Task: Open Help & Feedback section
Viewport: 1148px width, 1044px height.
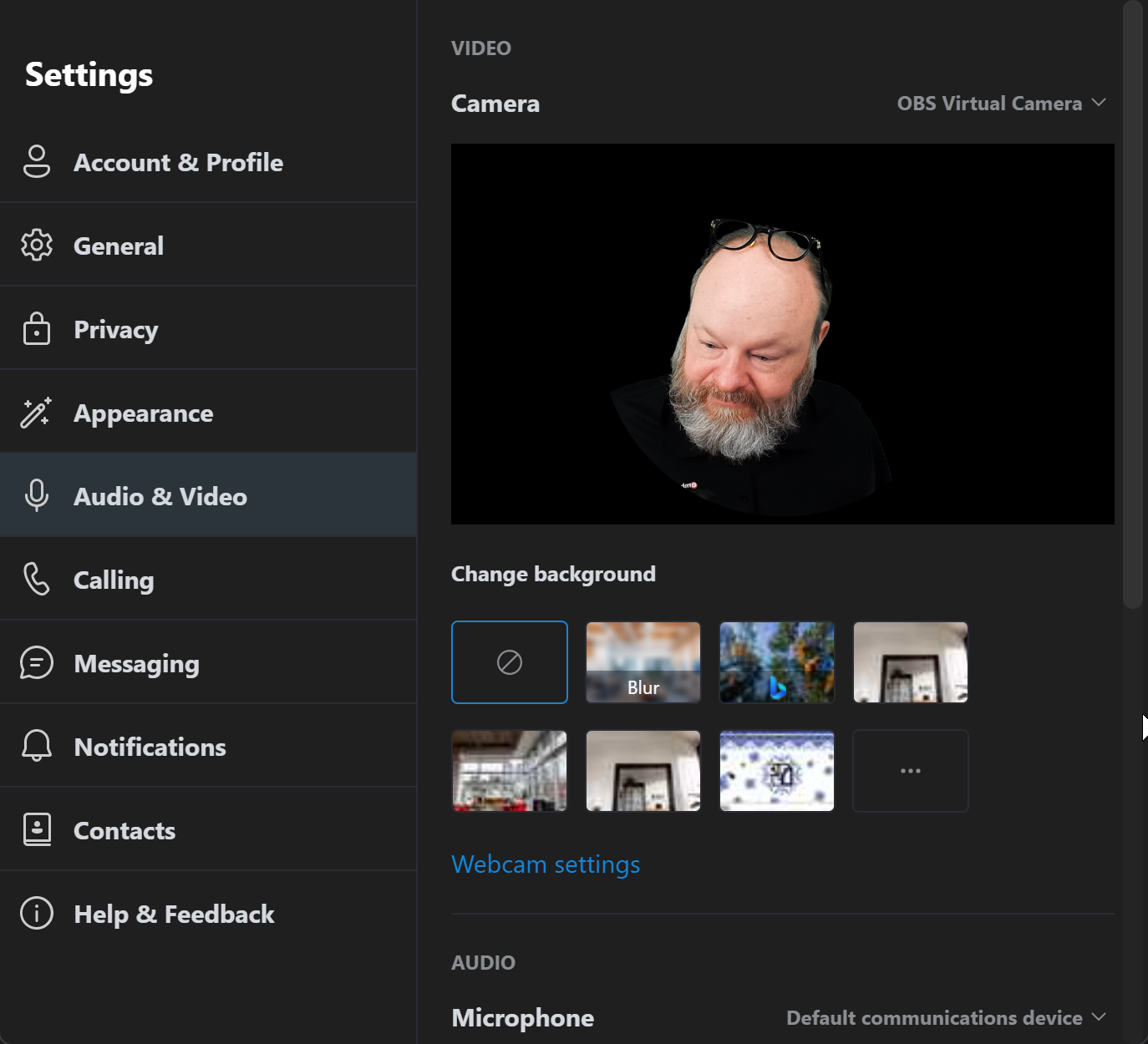Action: (x=208, y=913)
